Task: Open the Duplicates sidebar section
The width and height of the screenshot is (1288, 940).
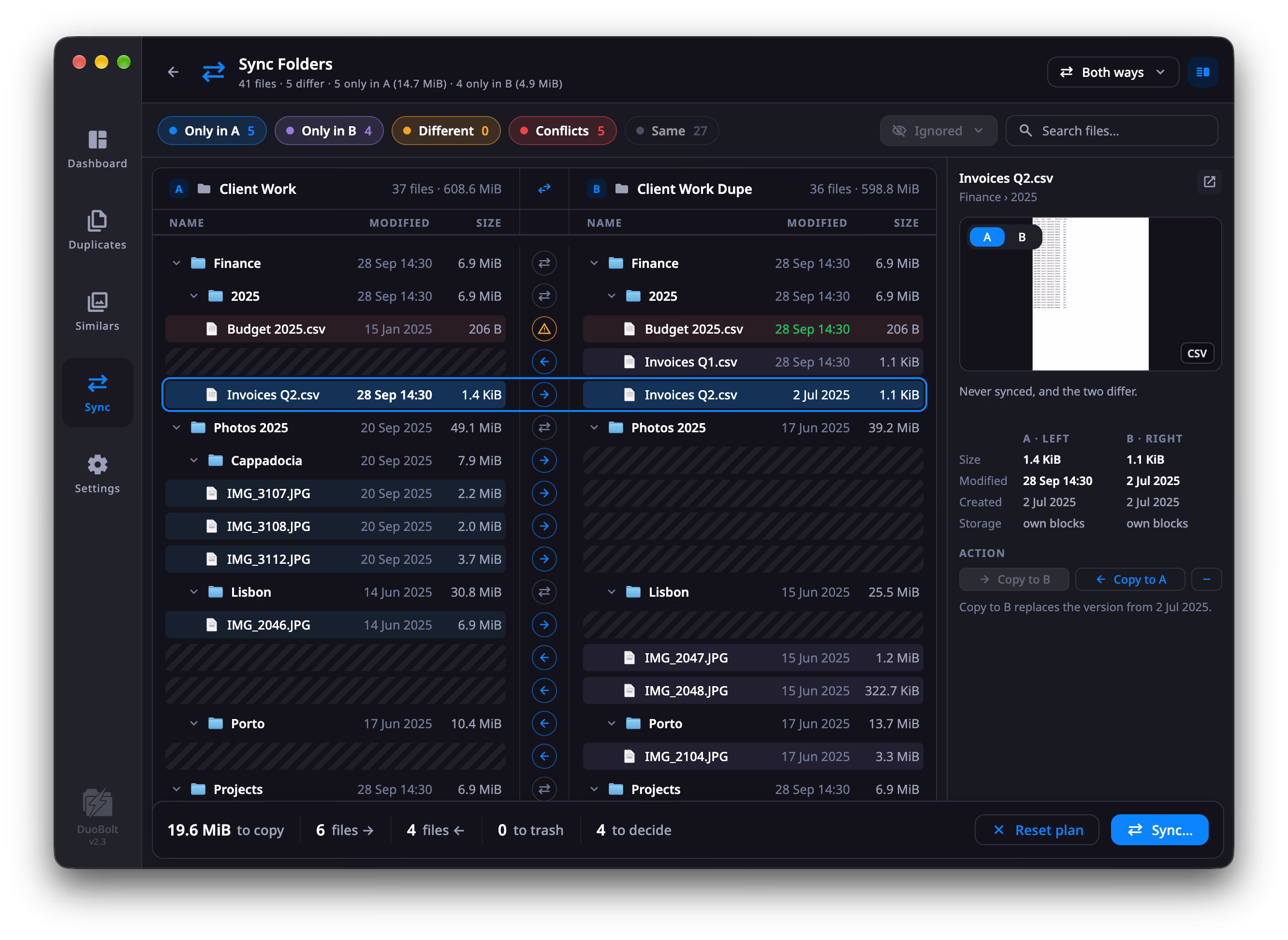Action: (x=97, y=230)
